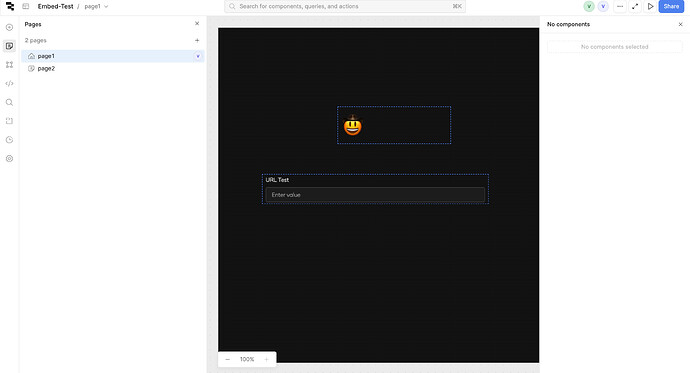Viewport: 690px width, 373px height.
Task: Click the Embed-Test app name
Action: click(55, 7)
